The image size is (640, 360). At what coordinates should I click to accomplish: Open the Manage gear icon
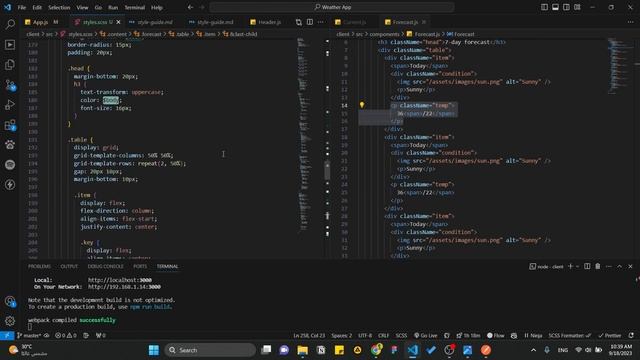10,321
